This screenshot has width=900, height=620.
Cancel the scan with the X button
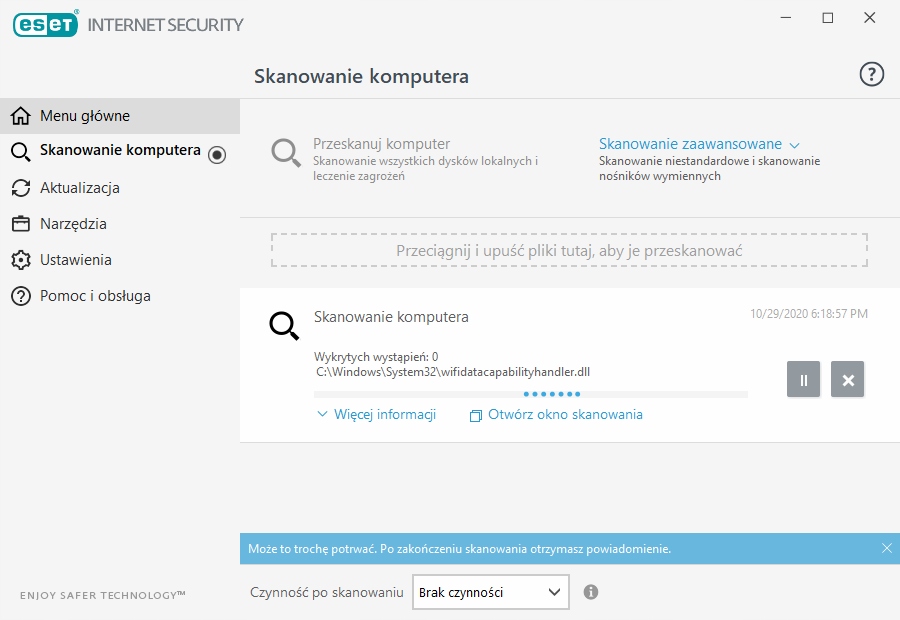tap(848, 380)
